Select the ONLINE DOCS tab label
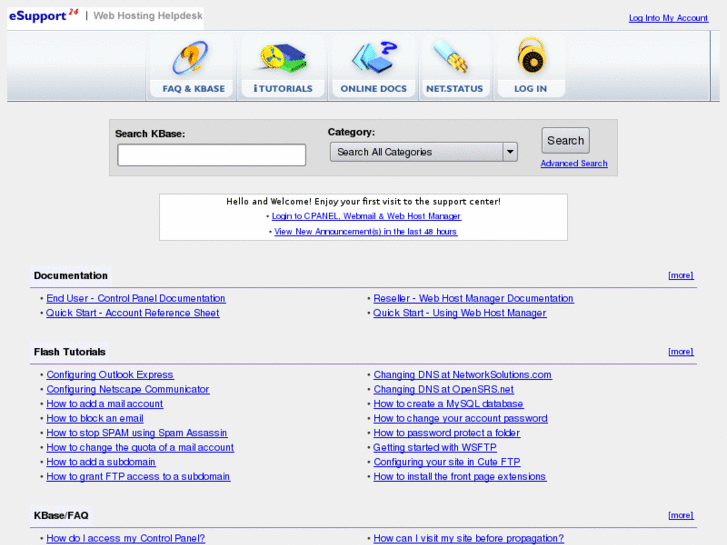 click(x=373, y=89)
